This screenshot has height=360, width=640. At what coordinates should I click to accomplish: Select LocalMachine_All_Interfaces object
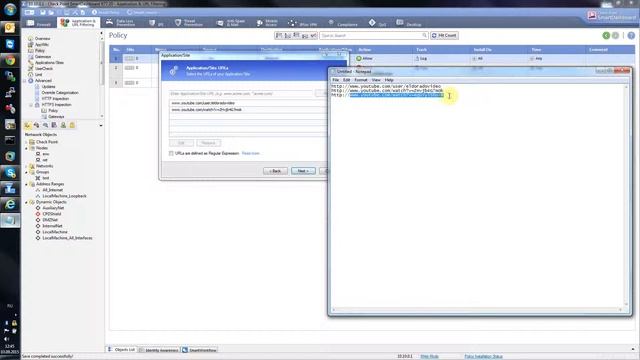pos(64,238)
